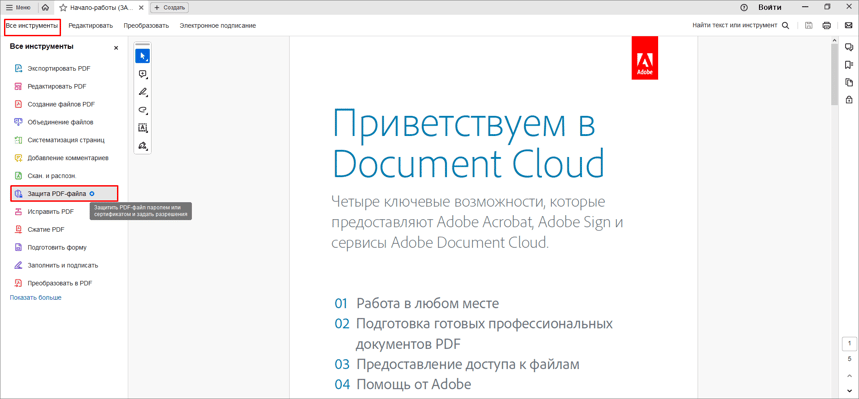Viewport: 859px width, 399px height.
Task: Select the arrow selection tool
Action: [x=142, y=55]
